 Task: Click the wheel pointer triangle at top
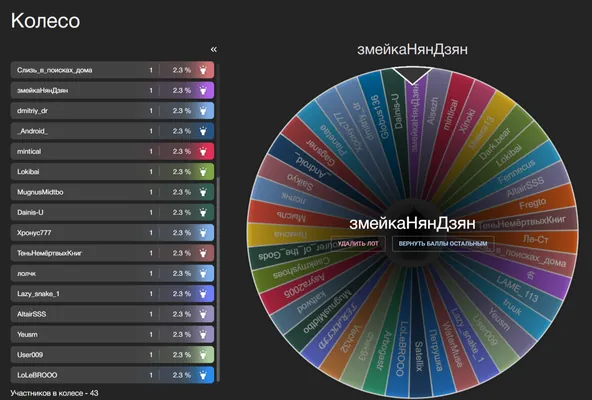412,75
